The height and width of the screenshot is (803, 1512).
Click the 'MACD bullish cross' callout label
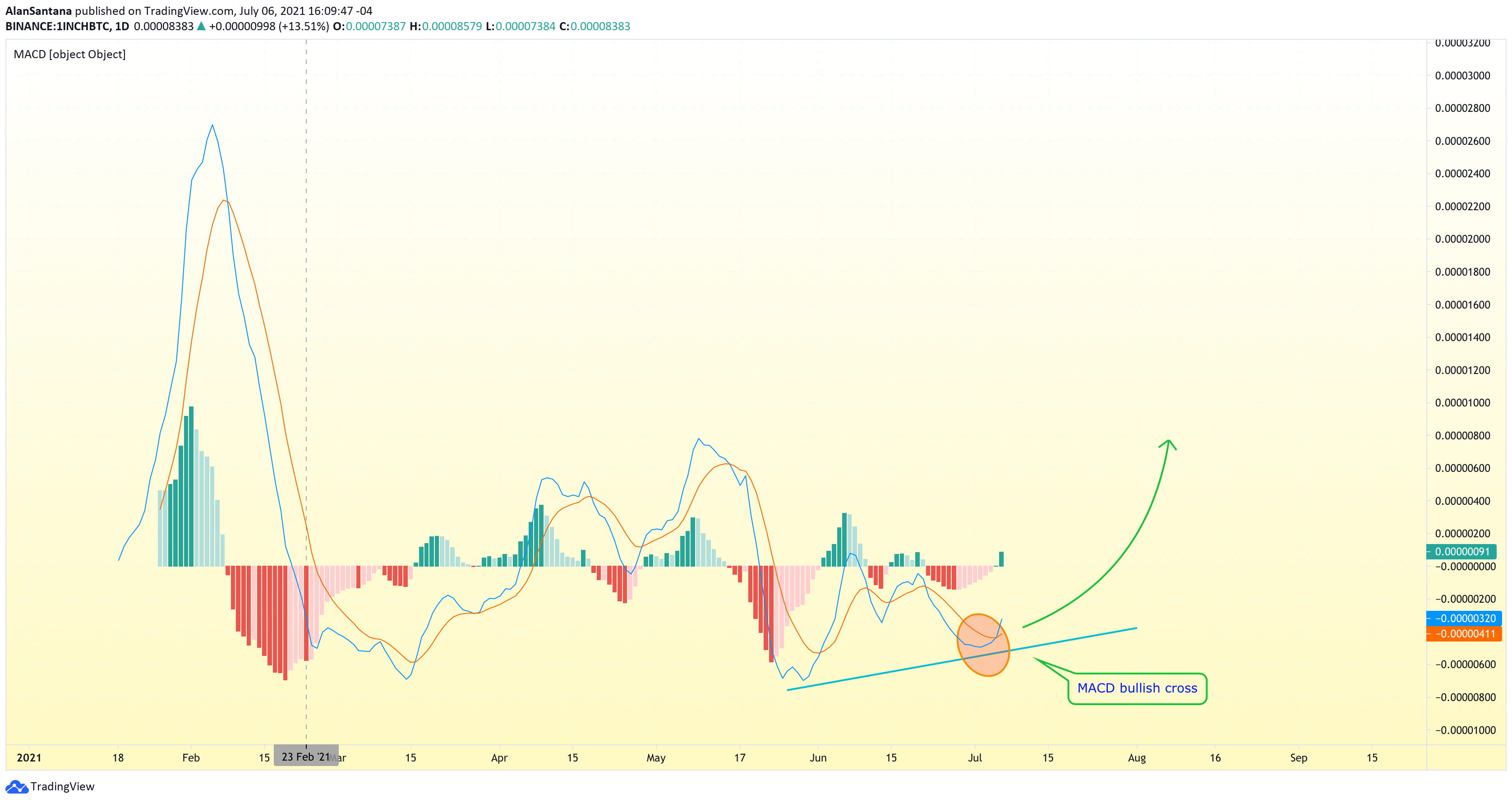coord(1137,688)
